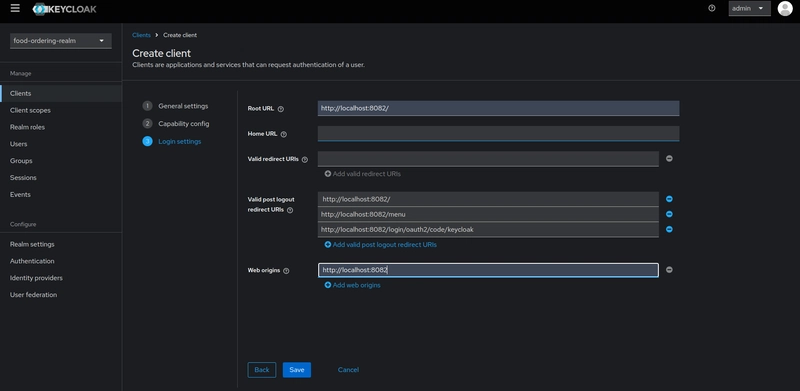
Task: Show help for Valid post logout redirect URIs
Action: (290, 210)
